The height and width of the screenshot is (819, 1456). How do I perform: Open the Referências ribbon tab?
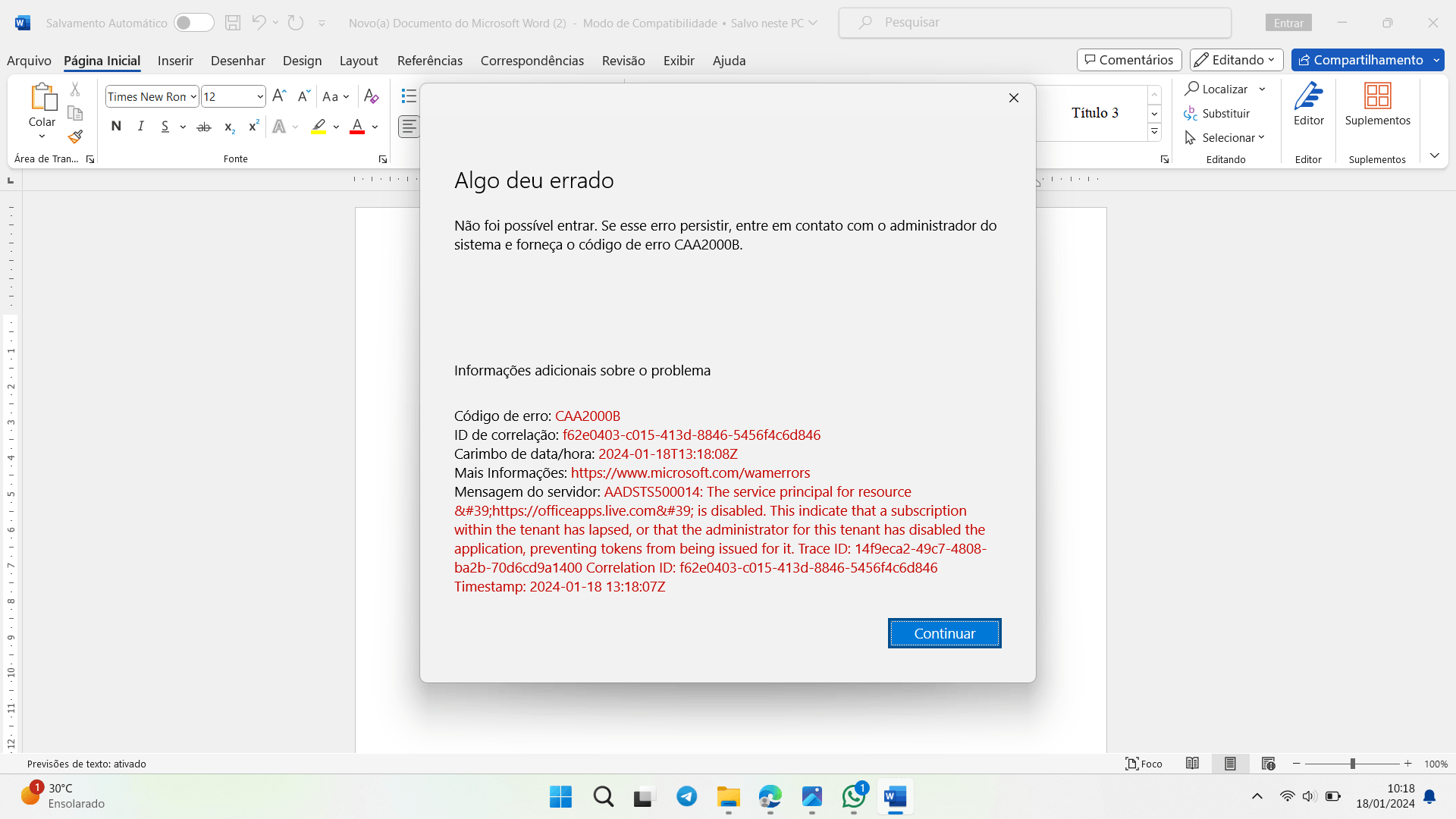429,61
